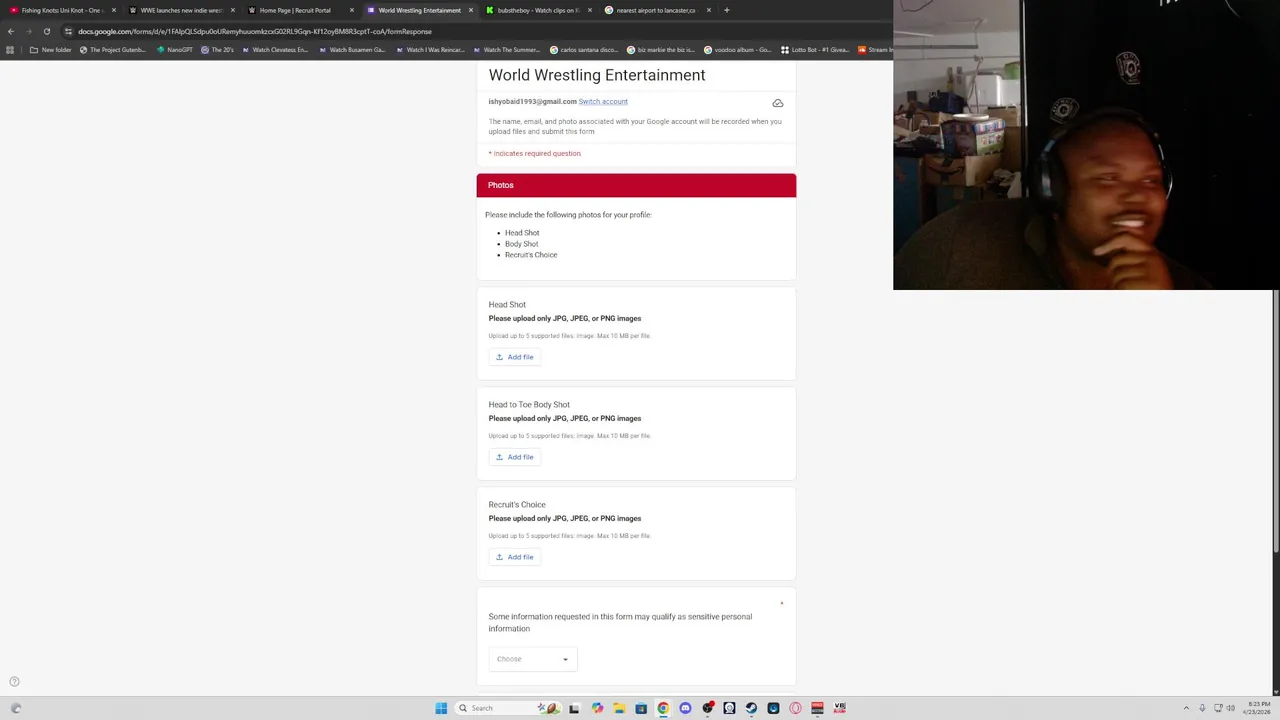Click the Switch account link

[x=603, y=101]
